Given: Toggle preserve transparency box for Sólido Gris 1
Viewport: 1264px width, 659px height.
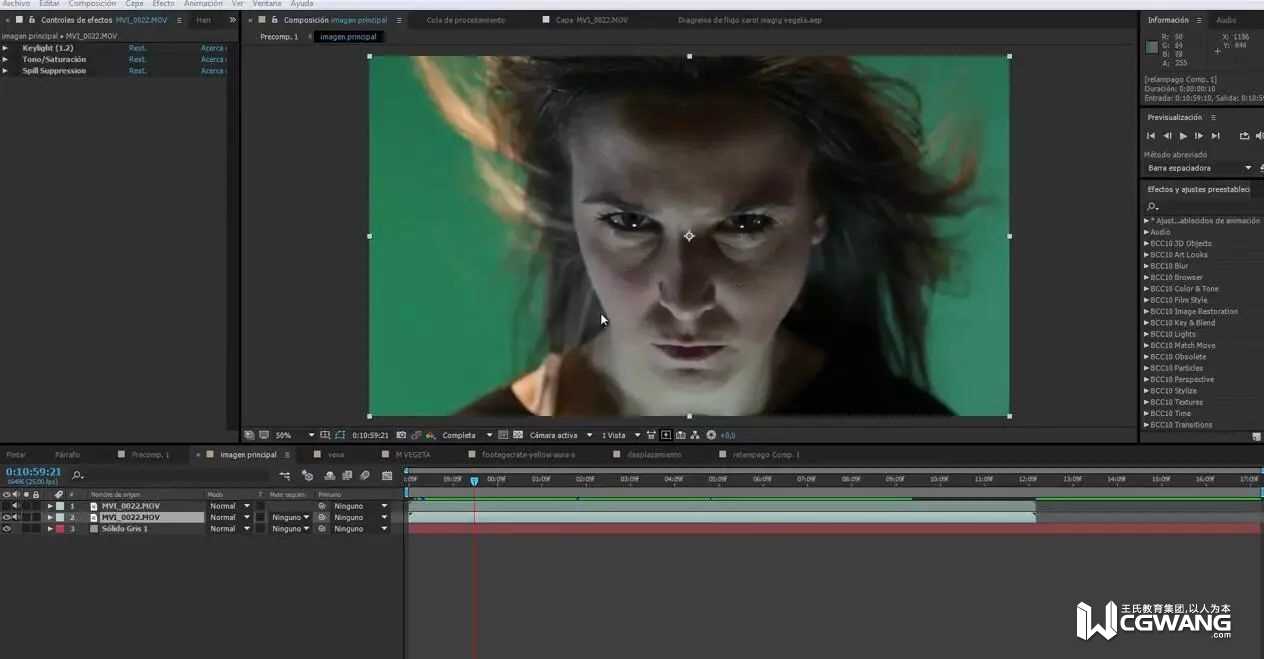Looking at the screenshot, I should (x=260, y=529).
